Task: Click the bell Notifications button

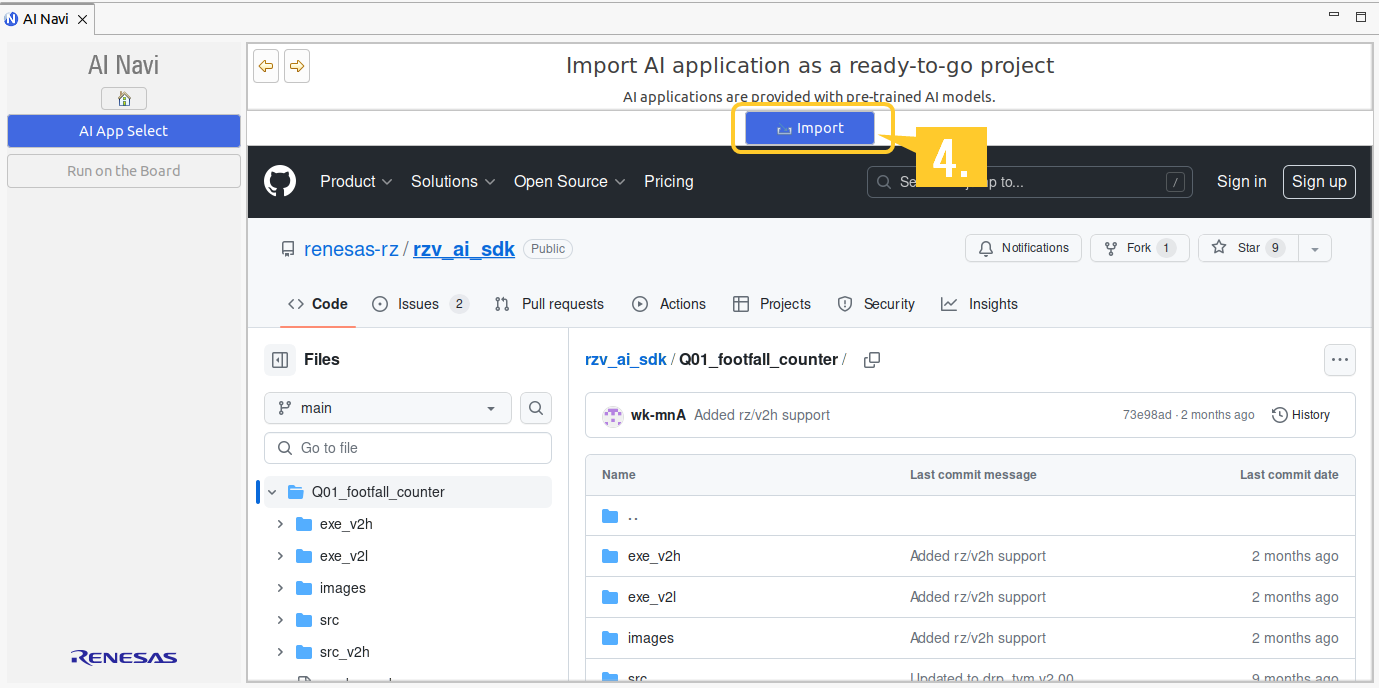Action: [1023, 248]
